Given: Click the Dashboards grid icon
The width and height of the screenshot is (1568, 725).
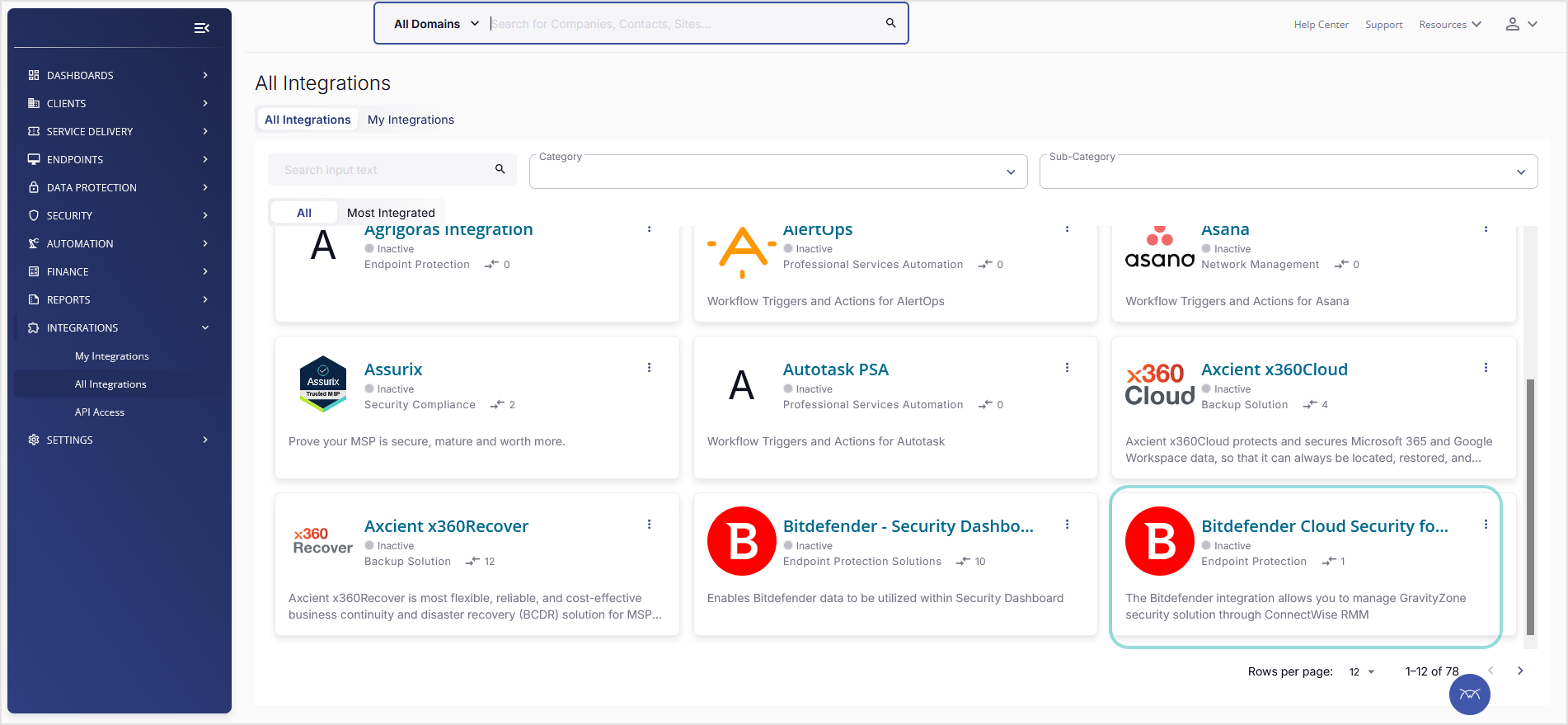Looking at the screenshot, I should [34, 75].
